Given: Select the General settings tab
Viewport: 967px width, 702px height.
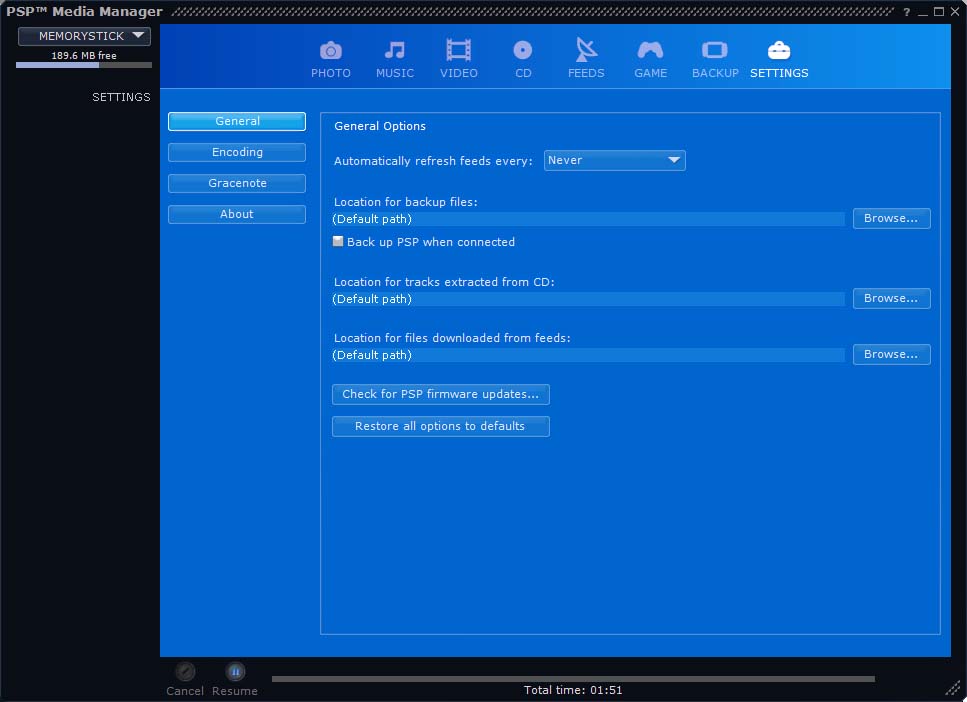Looking at the screenshot, I should click(x=237, y=122).
